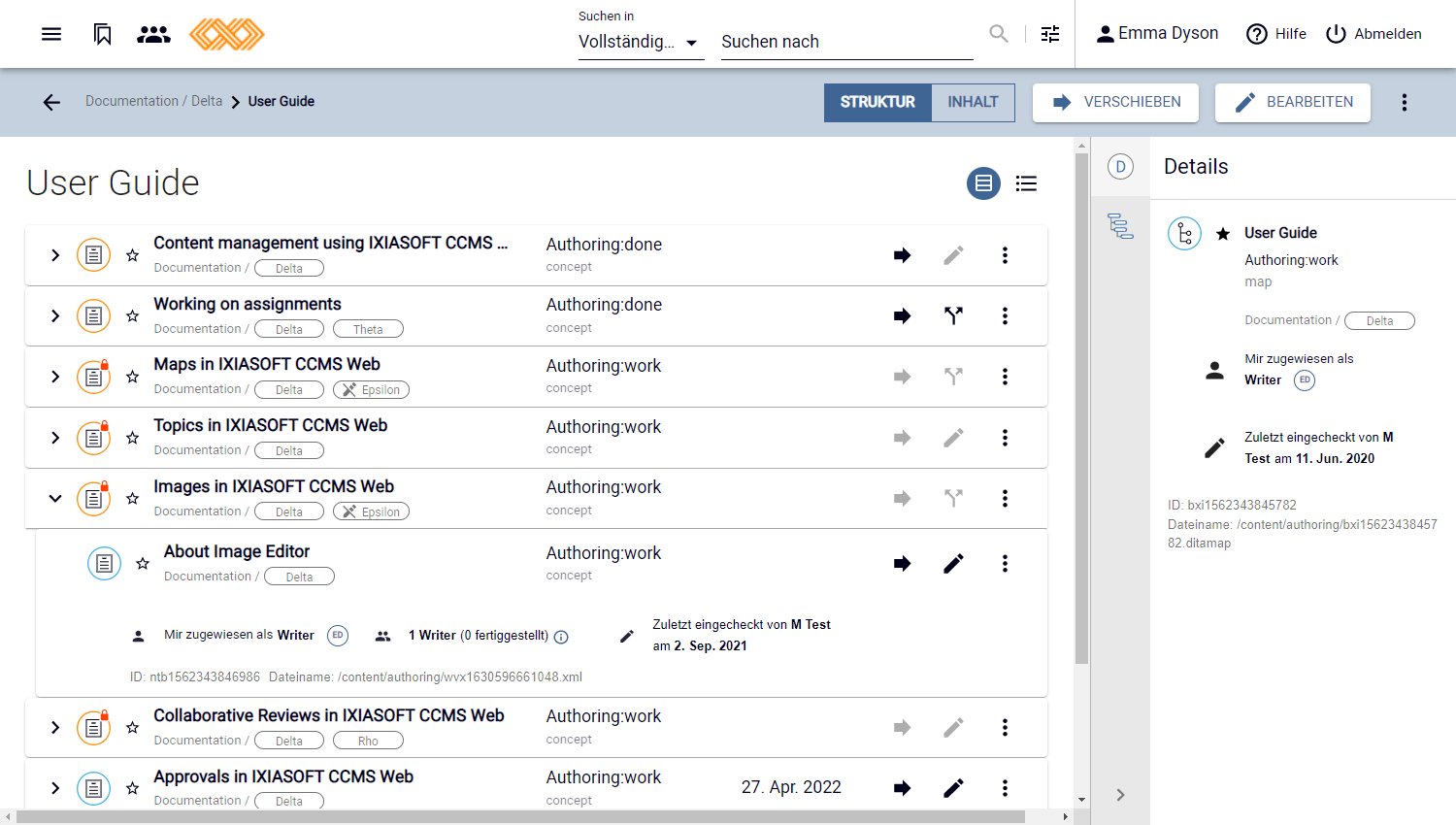Open the bookmarks icon in header
This screenshot has height=825, width=1456.
coord(103,34)
